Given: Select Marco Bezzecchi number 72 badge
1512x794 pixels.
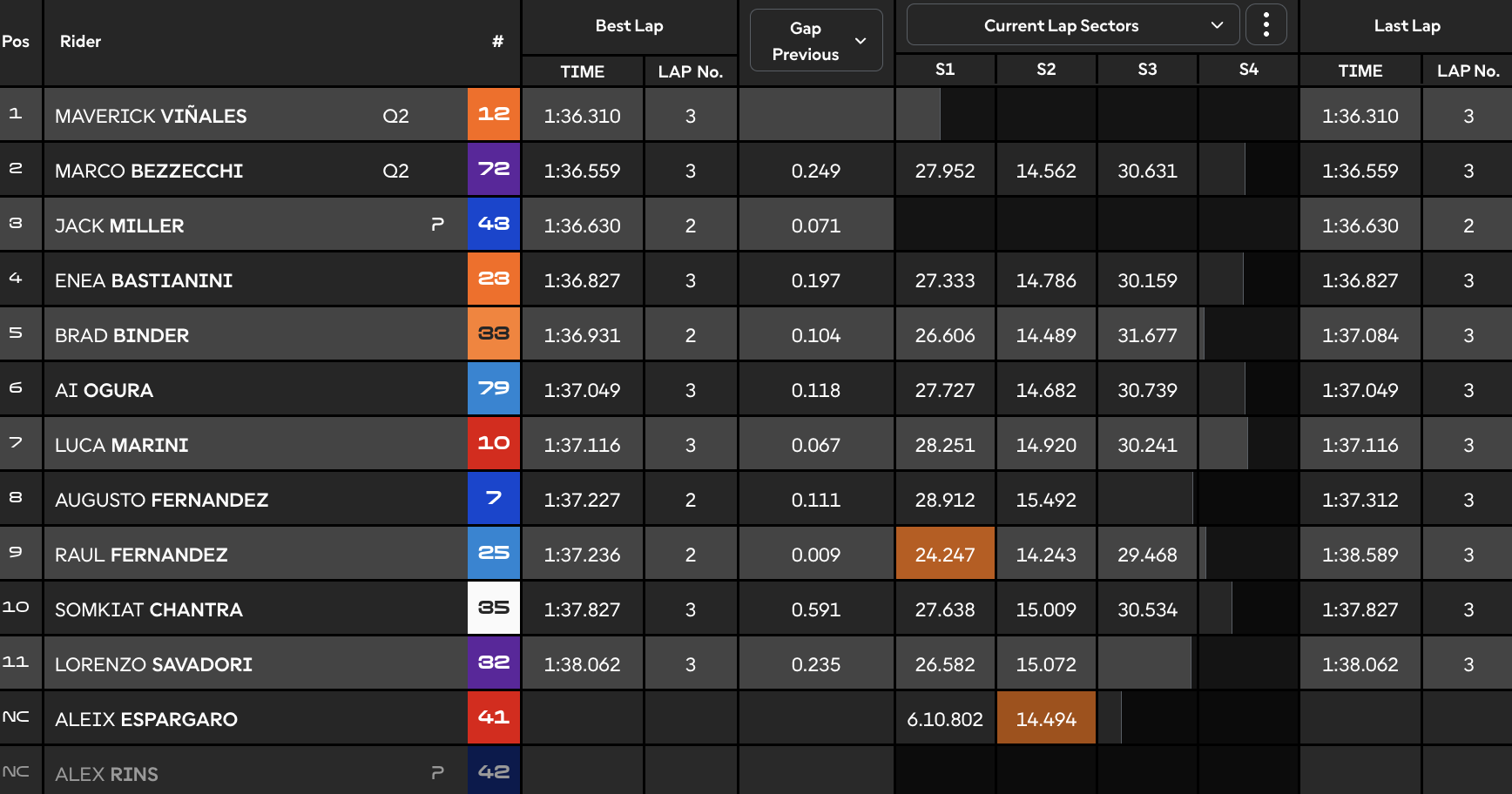Looking at the screenshot, I should [494, 169].
